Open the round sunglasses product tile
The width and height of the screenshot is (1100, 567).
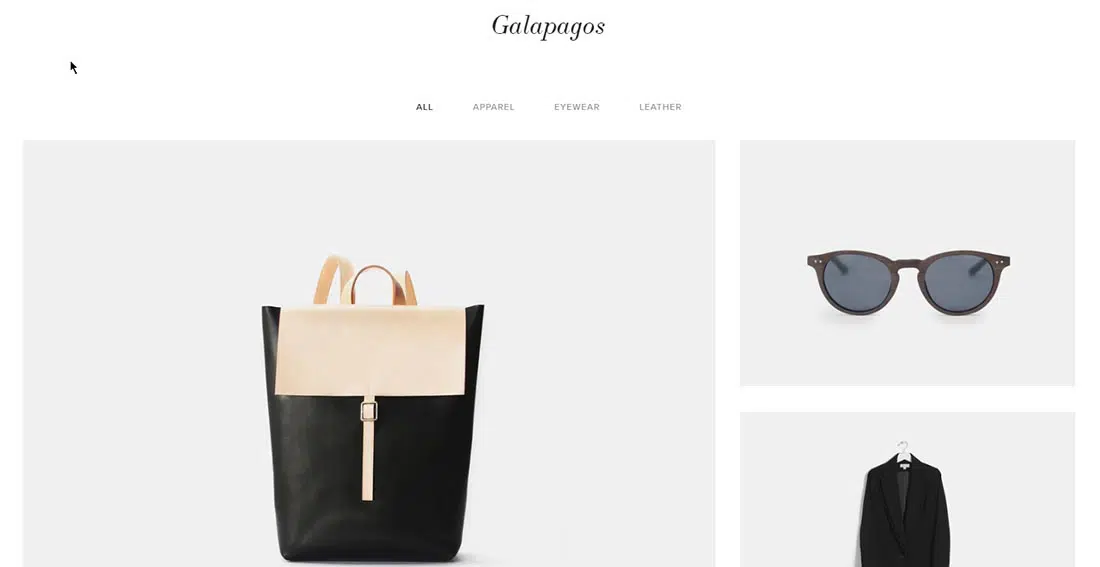(907, 262)
